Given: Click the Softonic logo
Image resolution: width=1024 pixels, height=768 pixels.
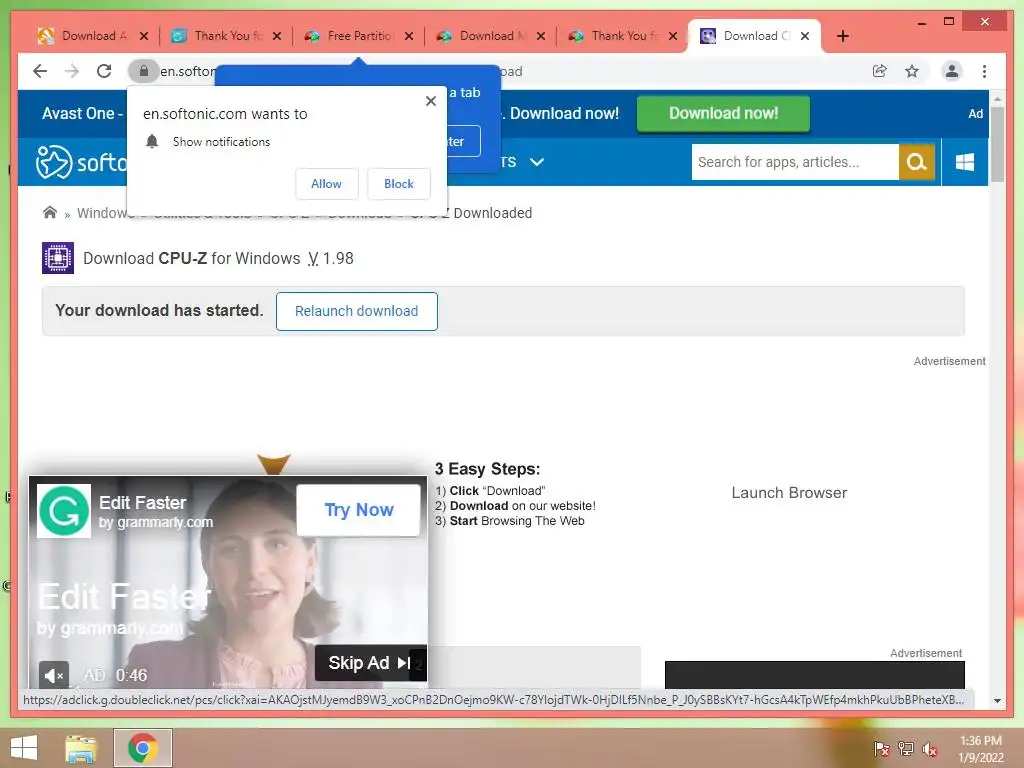Looking at the screenshot, I should point(82,161).
